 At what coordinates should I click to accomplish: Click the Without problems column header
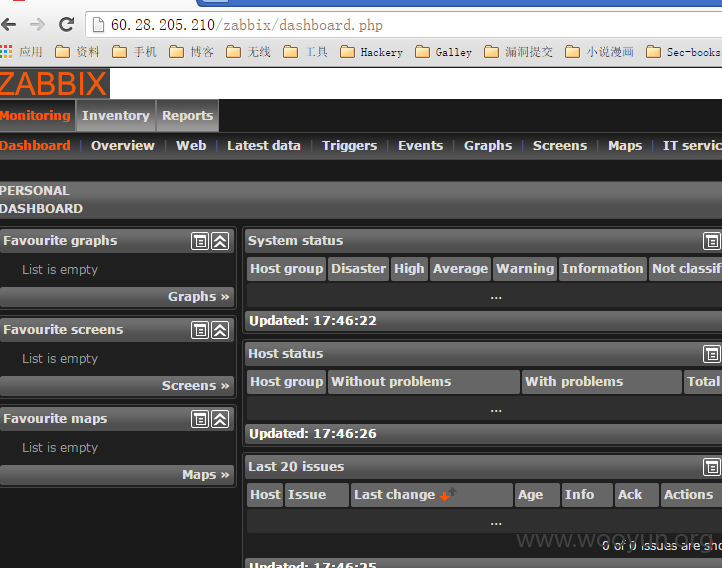point(424,382)
